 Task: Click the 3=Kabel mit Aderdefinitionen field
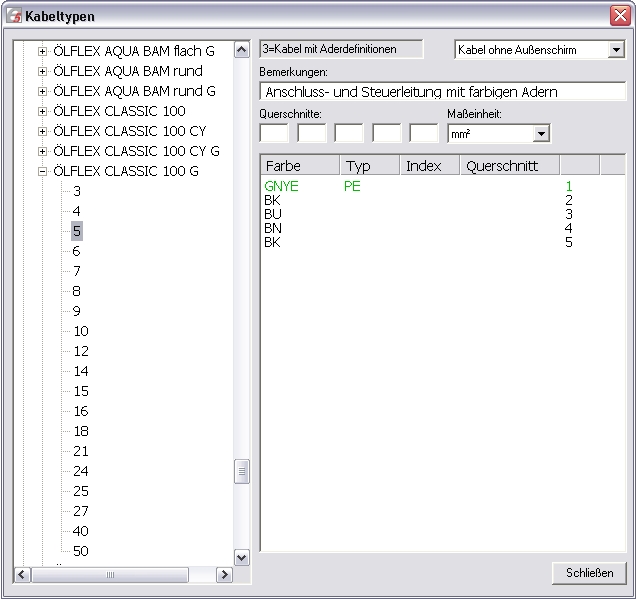click(x=341, y=49)
